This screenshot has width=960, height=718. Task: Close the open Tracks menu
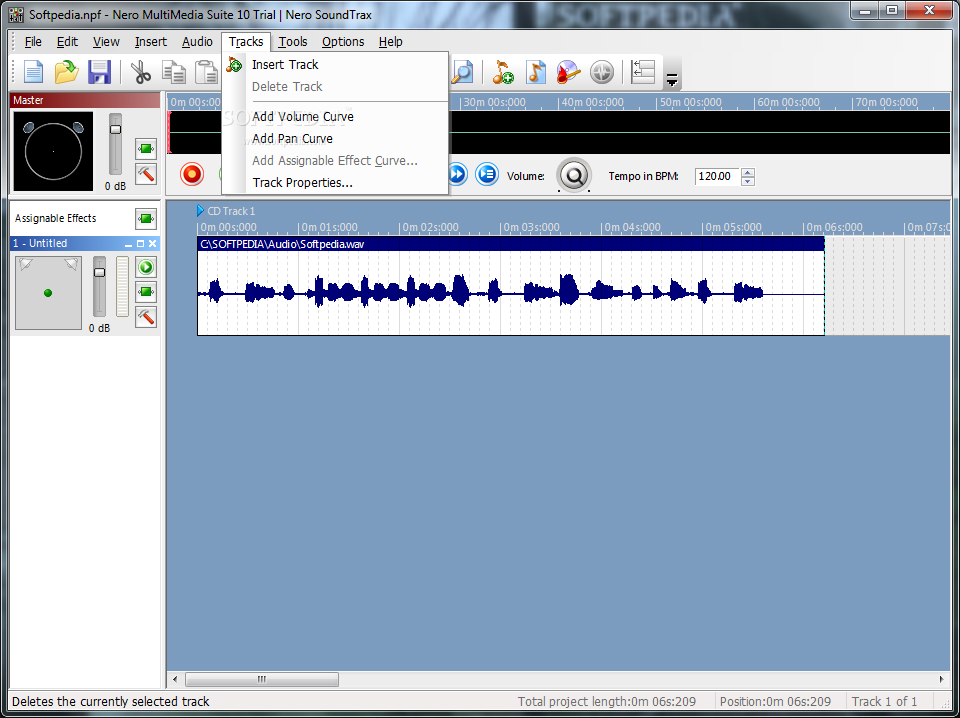tap(246, 42)
